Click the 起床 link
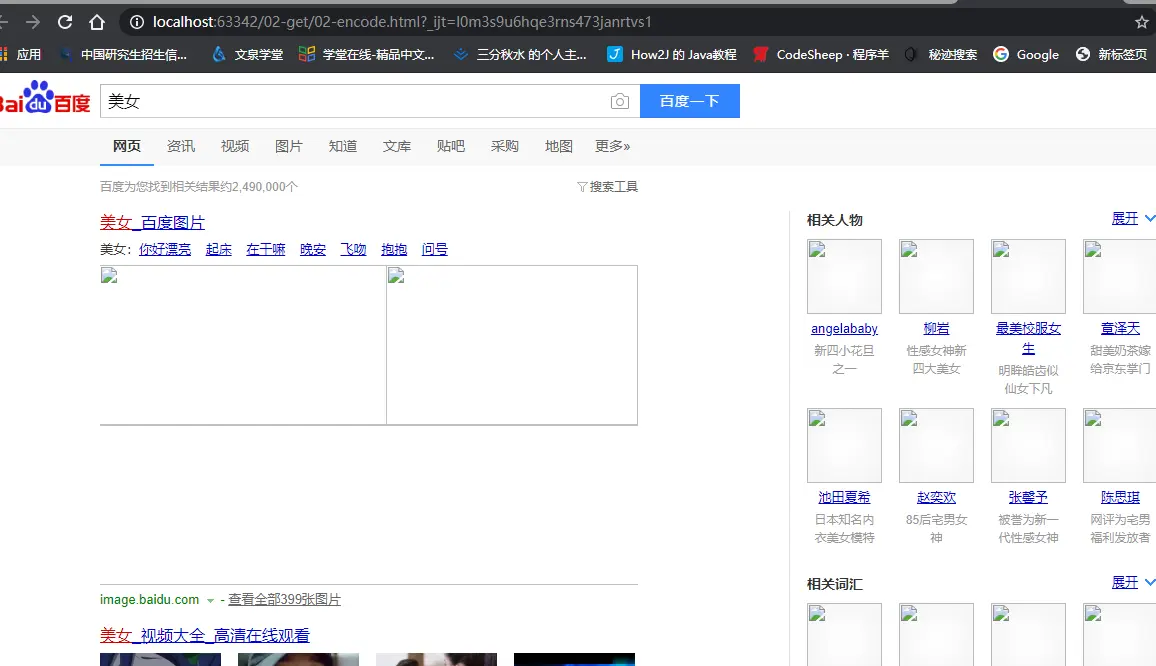Screen dimensions: 1156x666 click(218, 249)
